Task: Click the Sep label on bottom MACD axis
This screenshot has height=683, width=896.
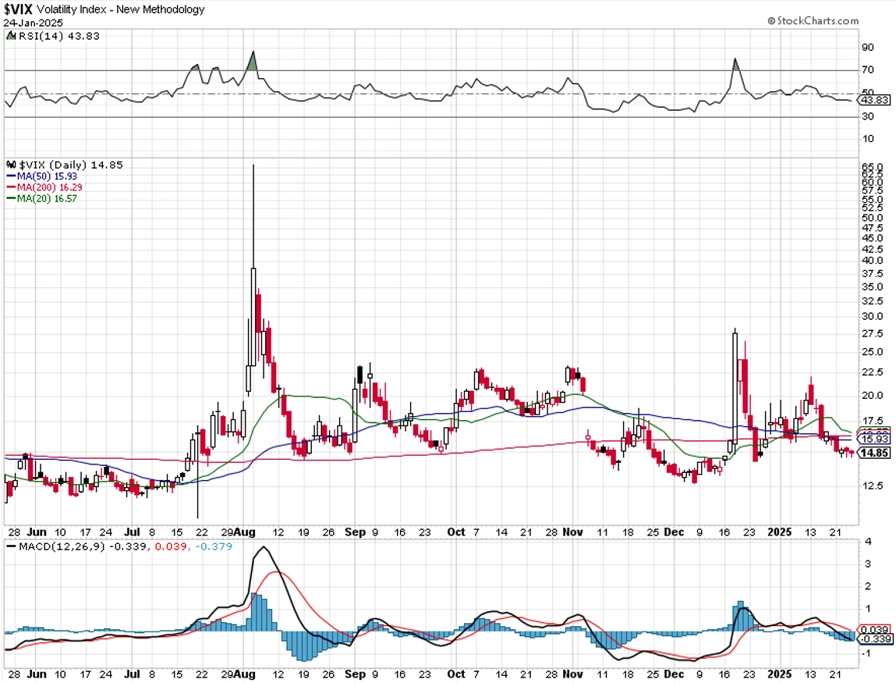Action: (355, 674)
